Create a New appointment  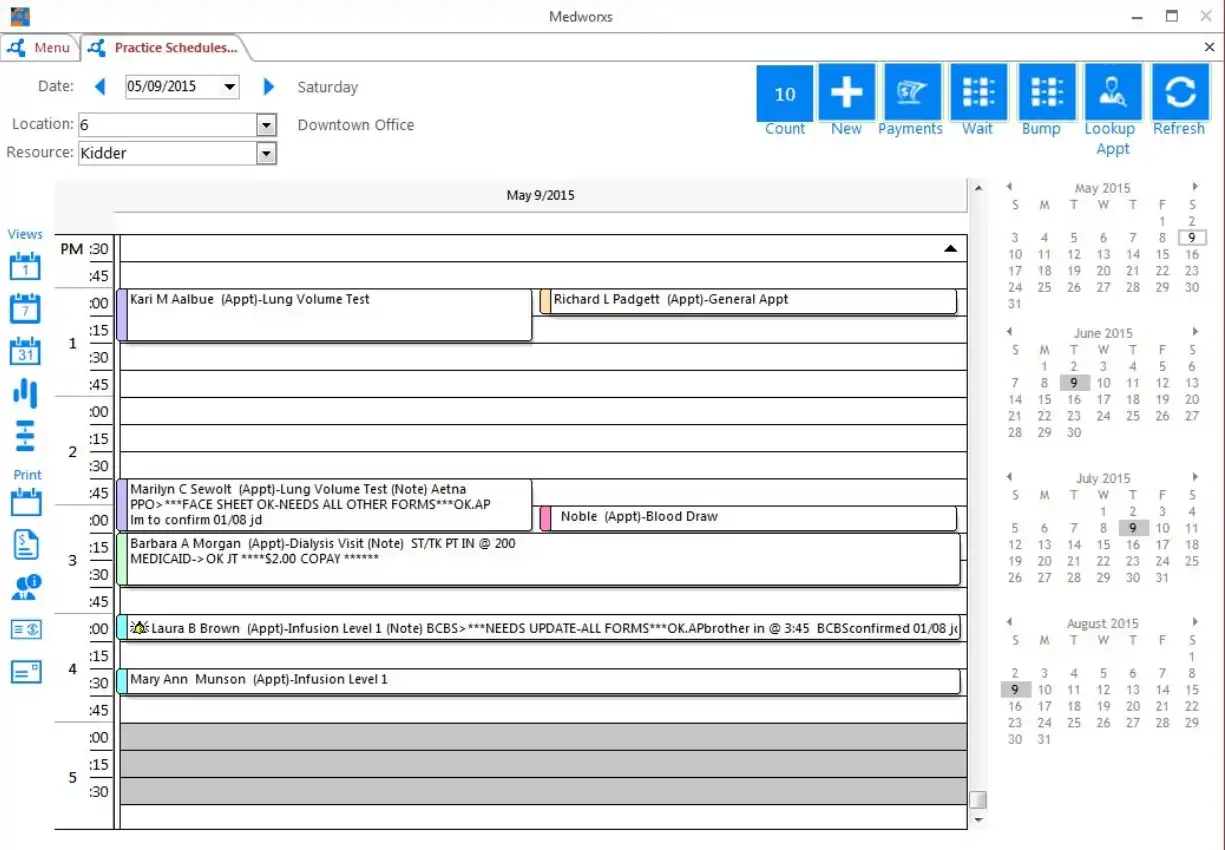846,92
